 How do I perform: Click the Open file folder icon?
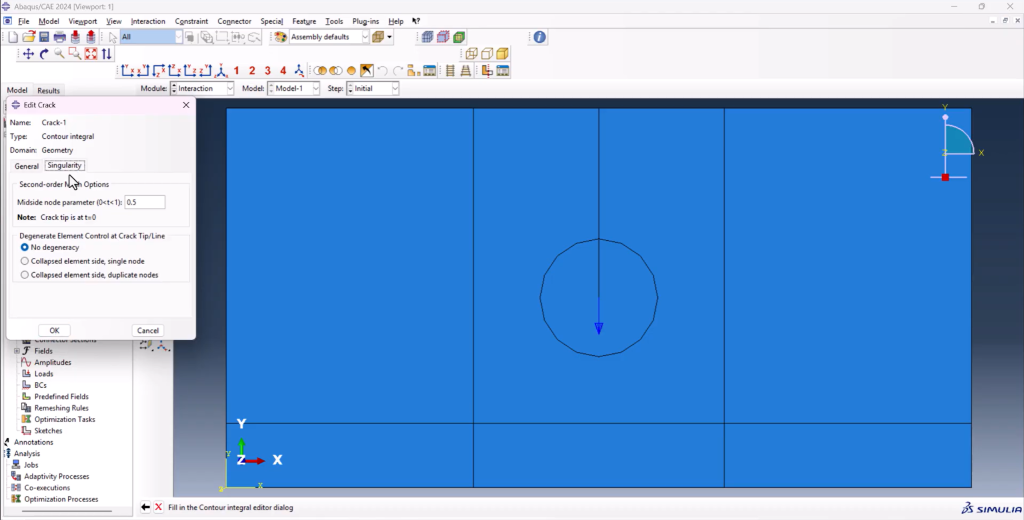click(x=29, y=37)
